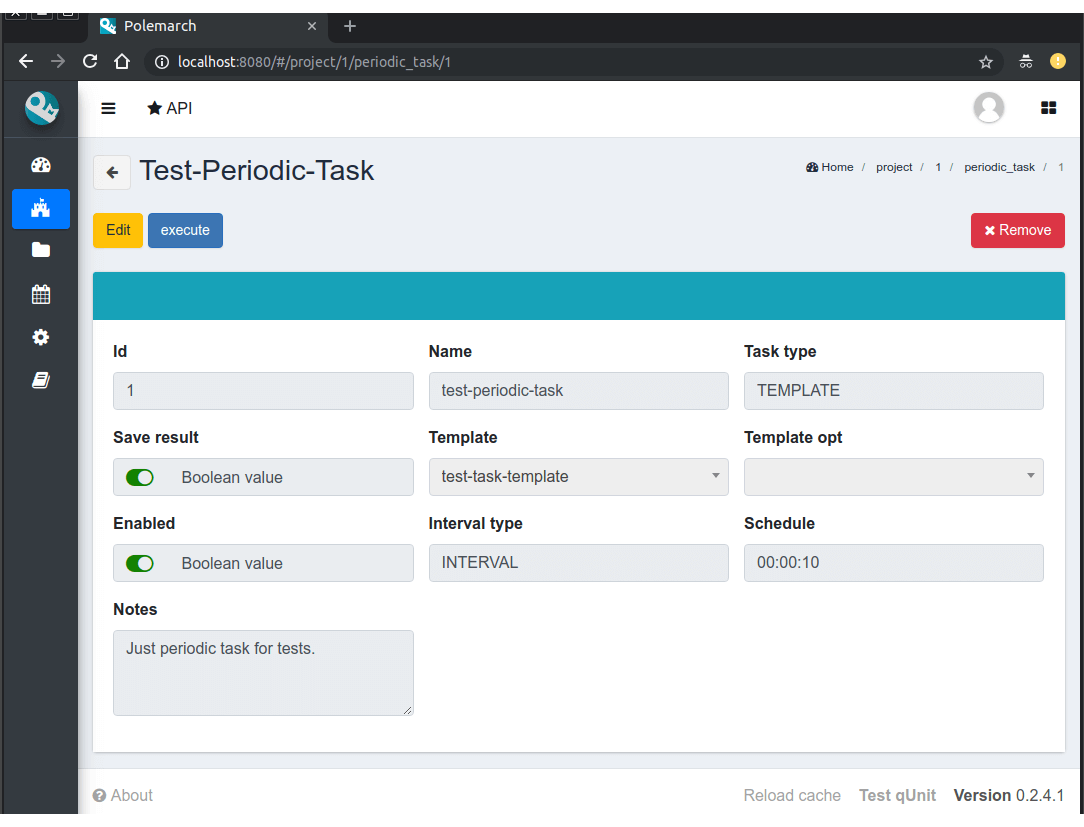Open the About link in footer
This screenshot has width=1084, height=827.
[123, 795]
